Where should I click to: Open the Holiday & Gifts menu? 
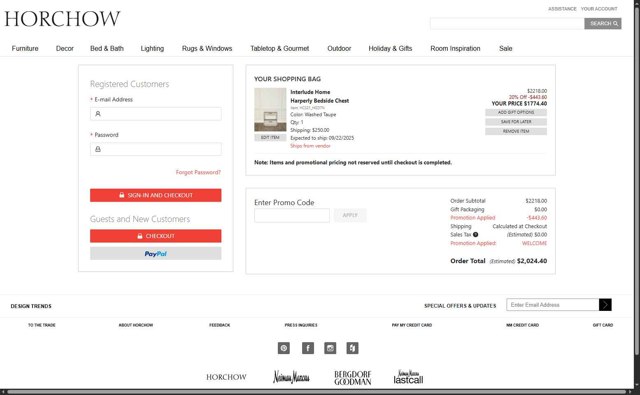click(x=390, y=49)
